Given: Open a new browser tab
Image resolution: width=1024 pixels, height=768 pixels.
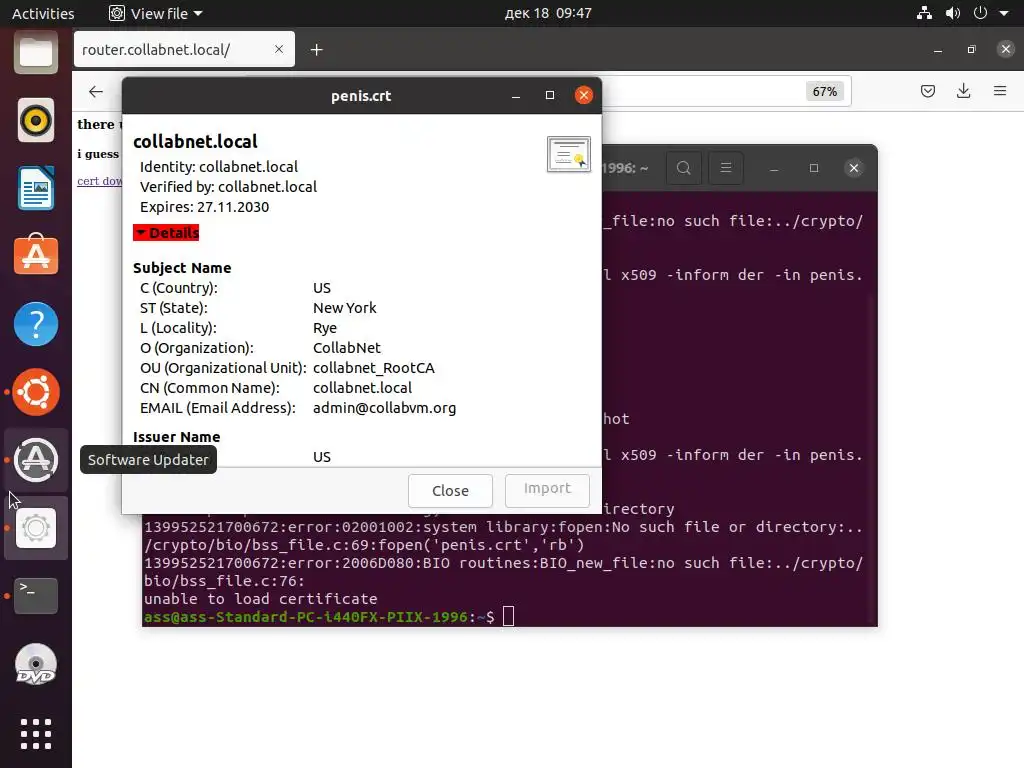Looking at the screenshot, I should (x=316, y=50).
